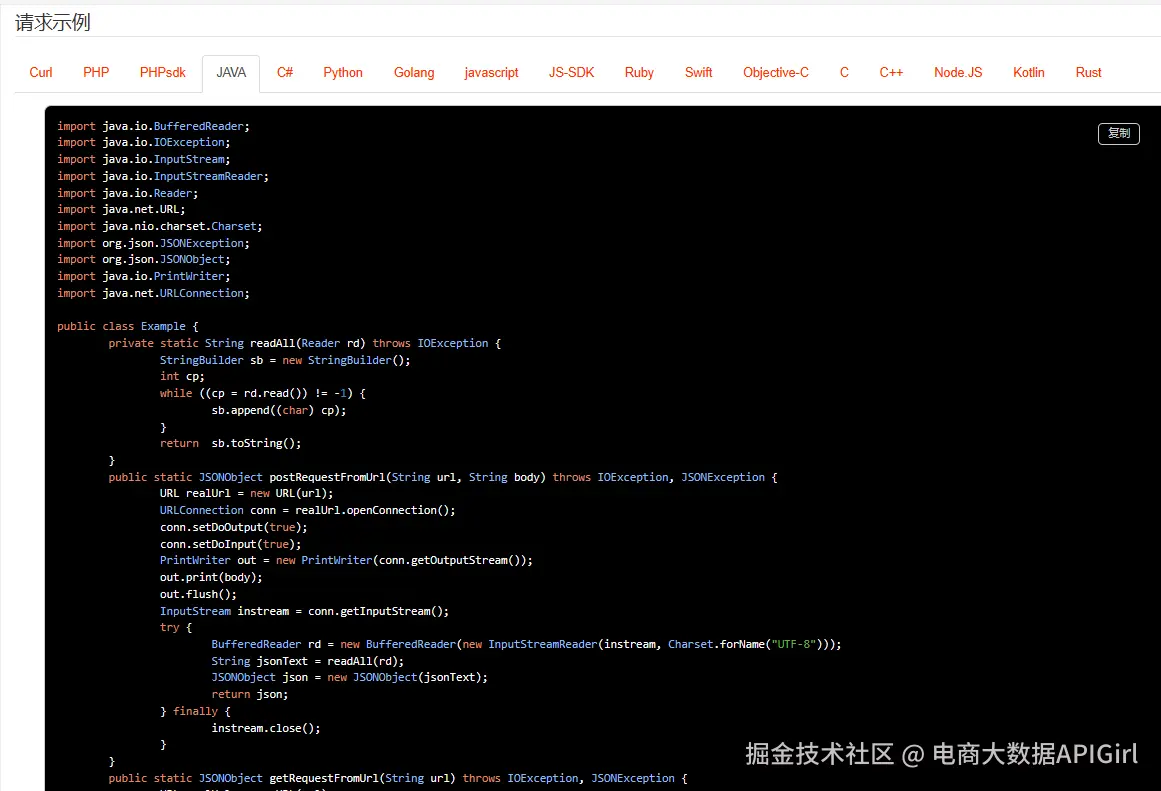Switch to the Python tab
1161x791 pixels.
343,73
